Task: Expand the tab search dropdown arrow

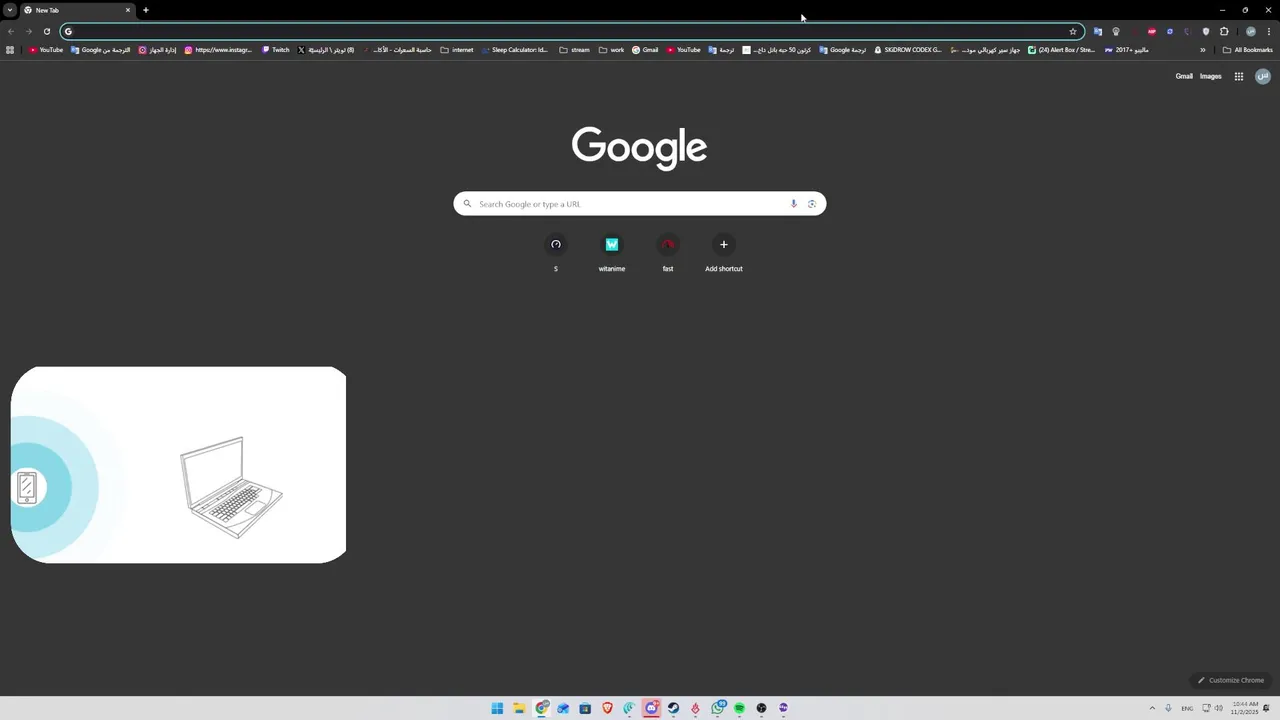Action: pos(9,10)
